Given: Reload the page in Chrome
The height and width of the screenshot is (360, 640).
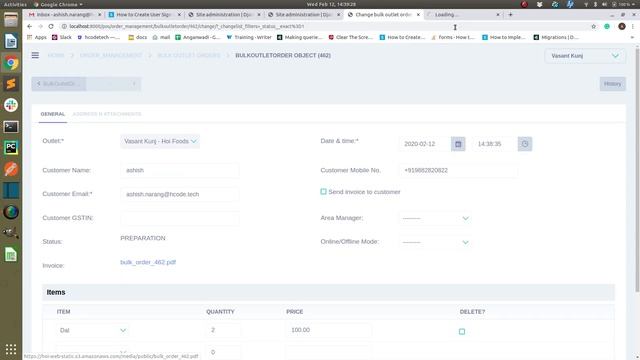Looking at the screenshot, I should coord(51,26).
